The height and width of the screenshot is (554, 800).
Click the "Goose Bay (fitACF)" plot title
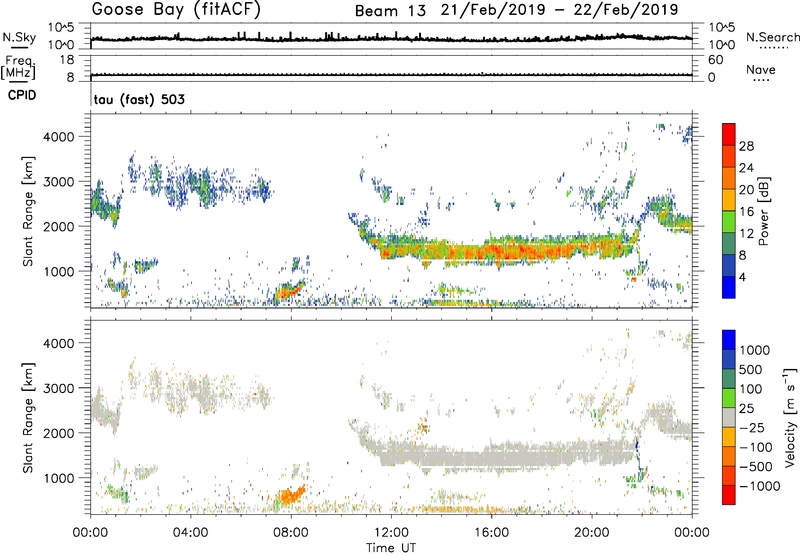pos(176,9)
